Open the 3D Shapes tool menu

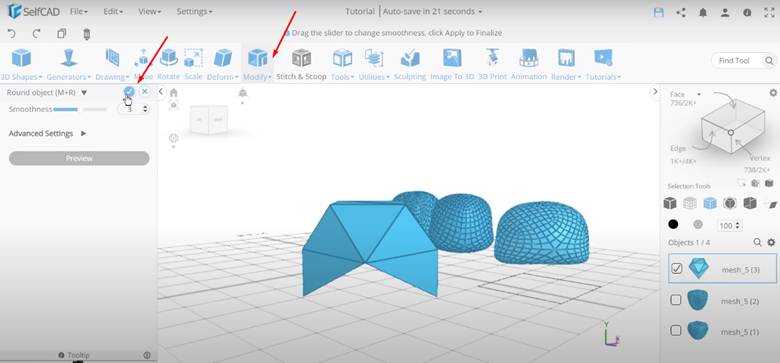21,65
